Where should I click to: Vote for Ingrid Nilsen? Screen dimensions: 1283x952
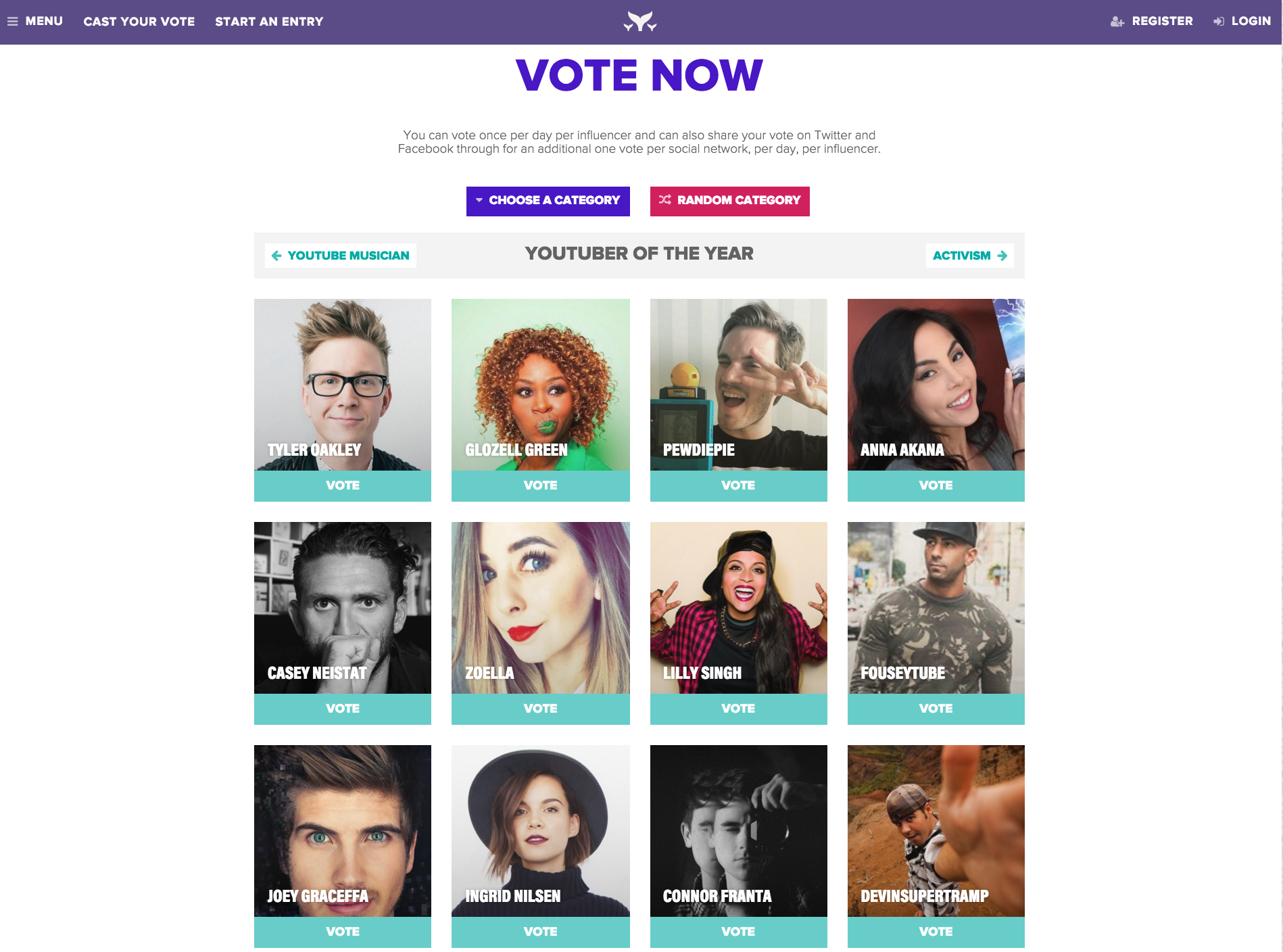[x=541, y=932]
